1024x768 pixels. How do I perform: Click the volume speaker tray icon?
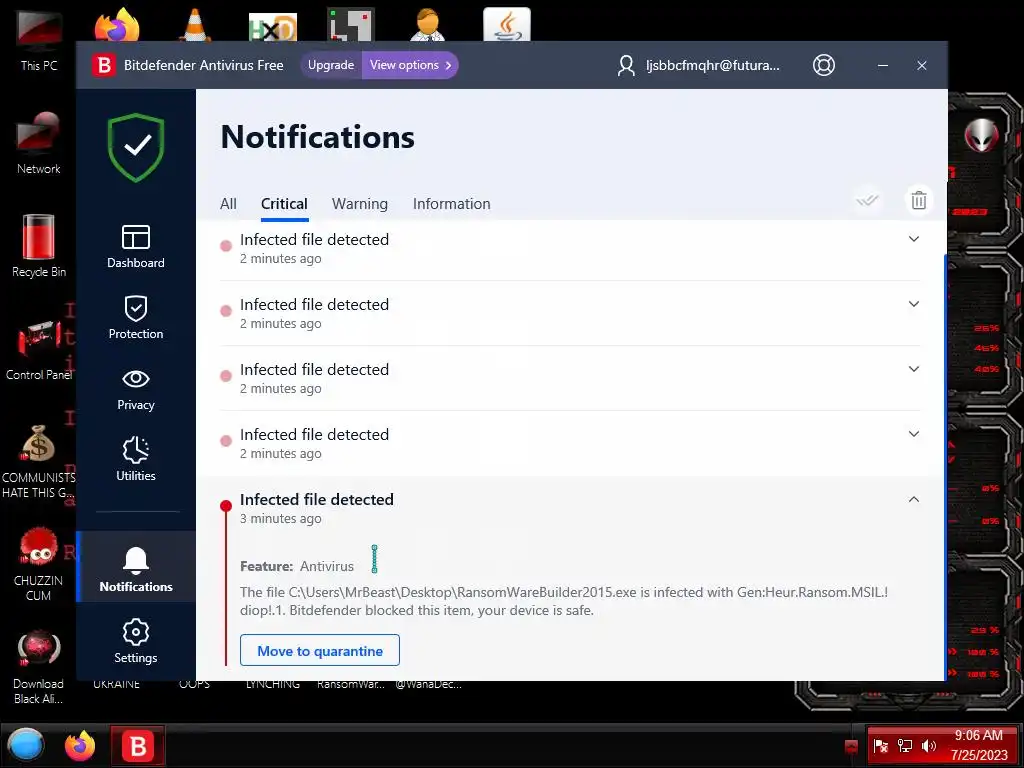click(928, 746)
